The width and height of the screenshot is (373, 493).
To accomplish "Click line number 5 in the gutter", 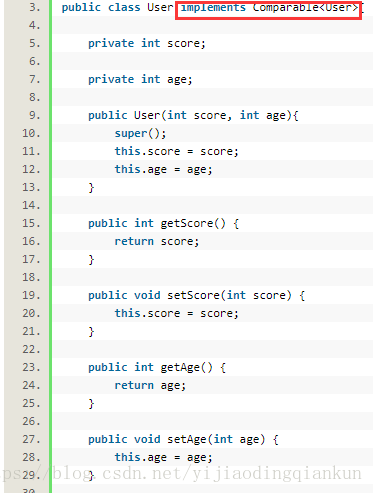I will coord(34,43).
